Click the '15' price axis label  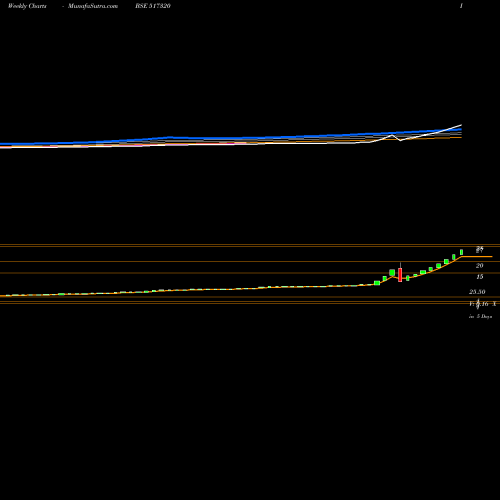tap(480, 277)
